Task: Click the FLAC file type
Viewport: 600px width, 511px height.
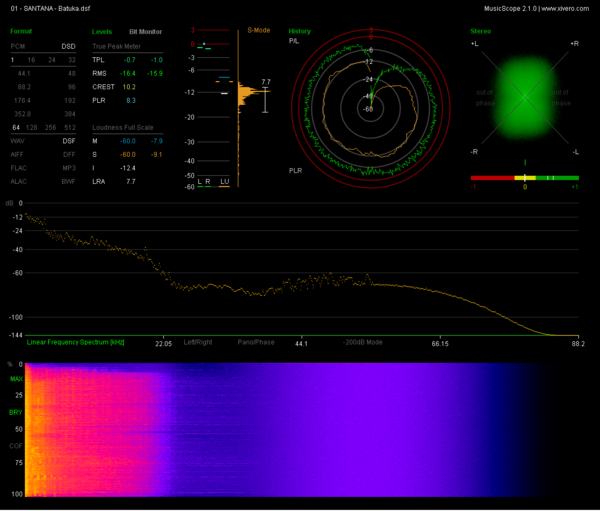Action: (19, 168)
